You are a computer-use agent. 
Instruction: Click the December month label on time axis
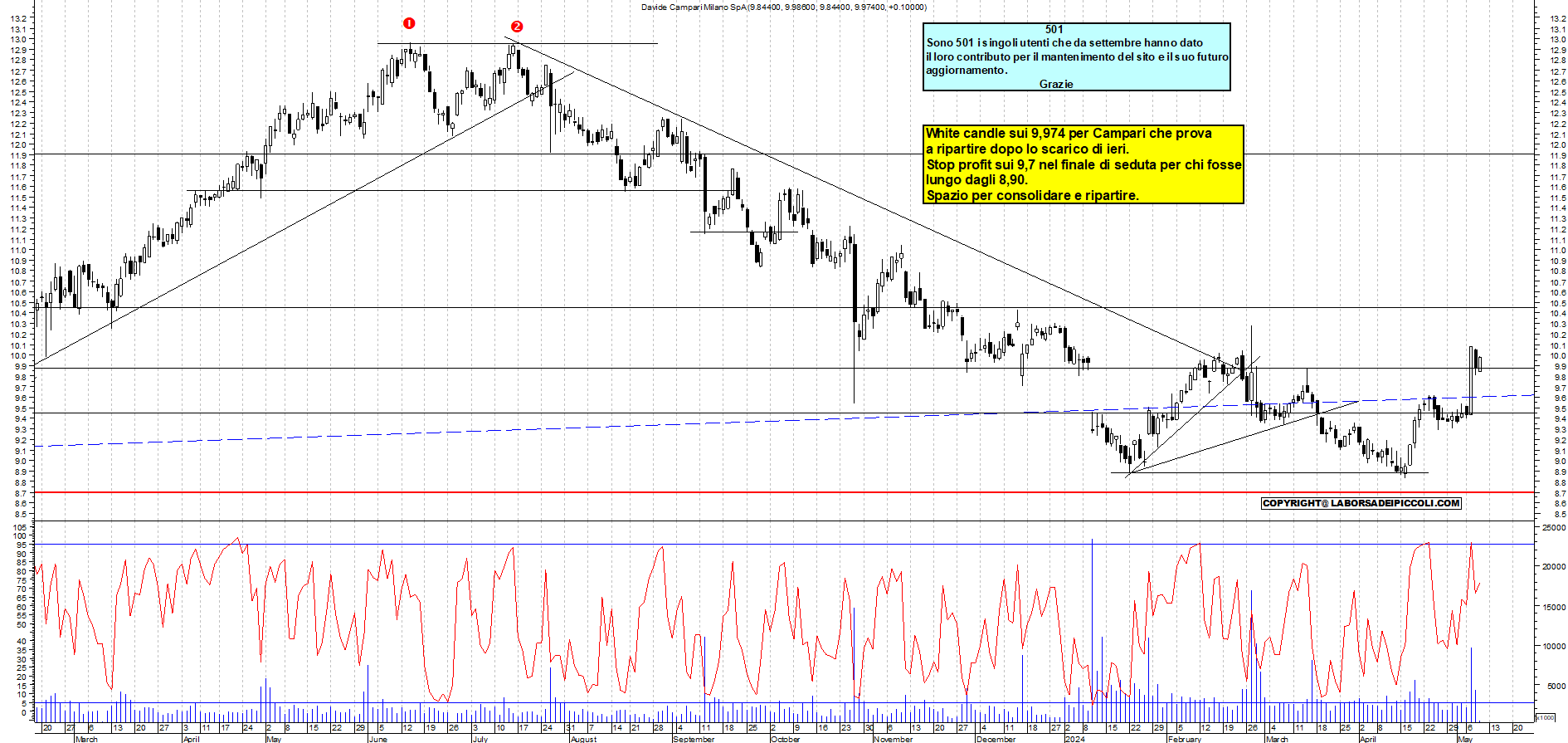(996, 739)
